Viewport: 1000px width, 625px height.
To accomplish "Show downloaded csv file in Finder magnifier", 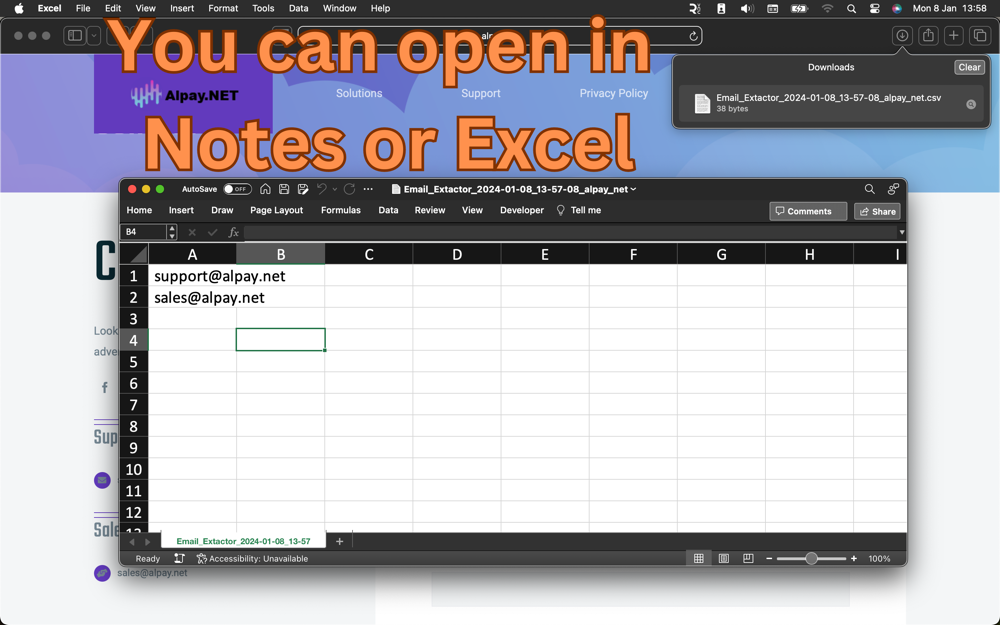I will pos(971,104).
